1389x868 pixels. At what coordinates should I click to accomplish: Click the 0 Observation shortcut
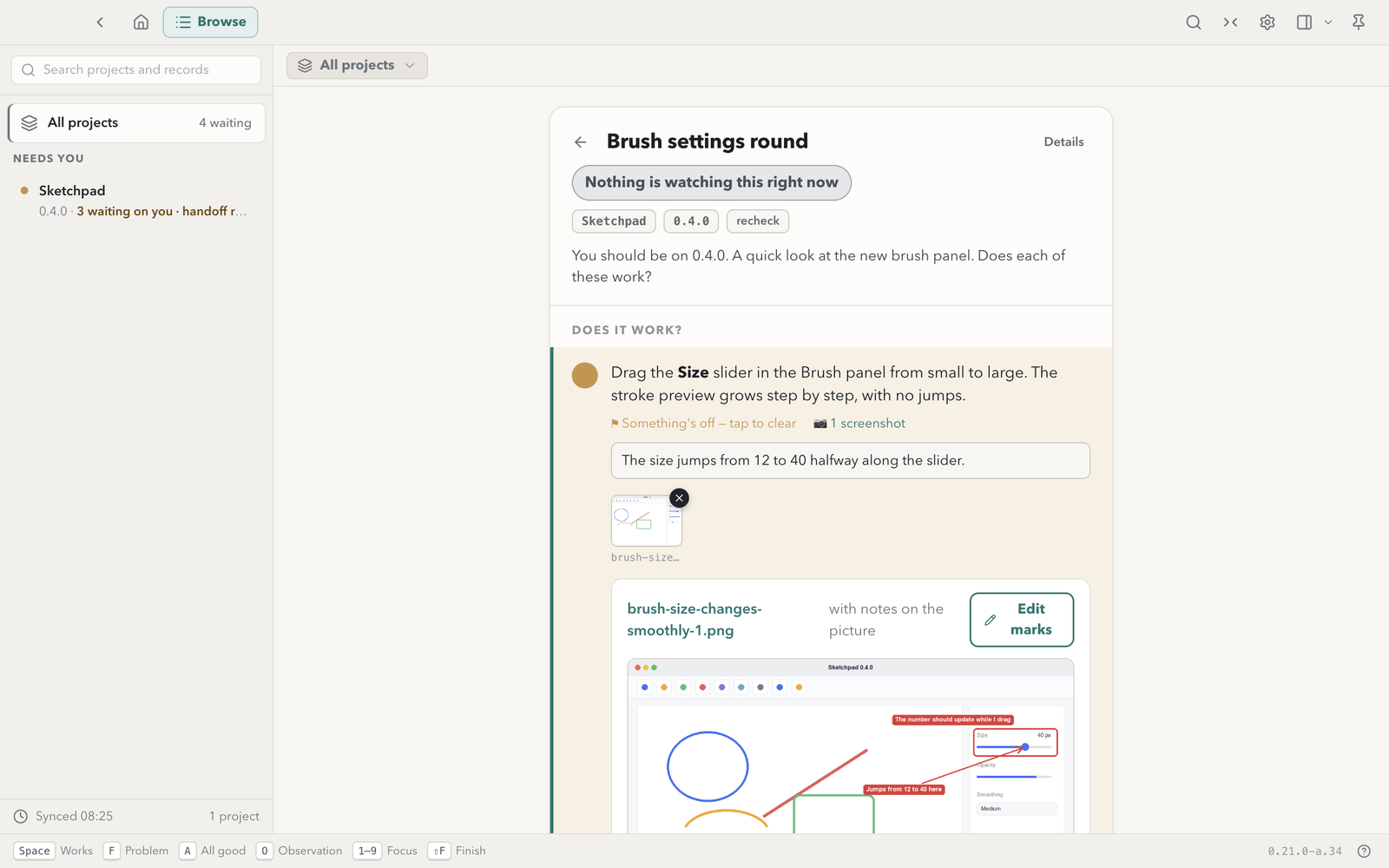300,852
